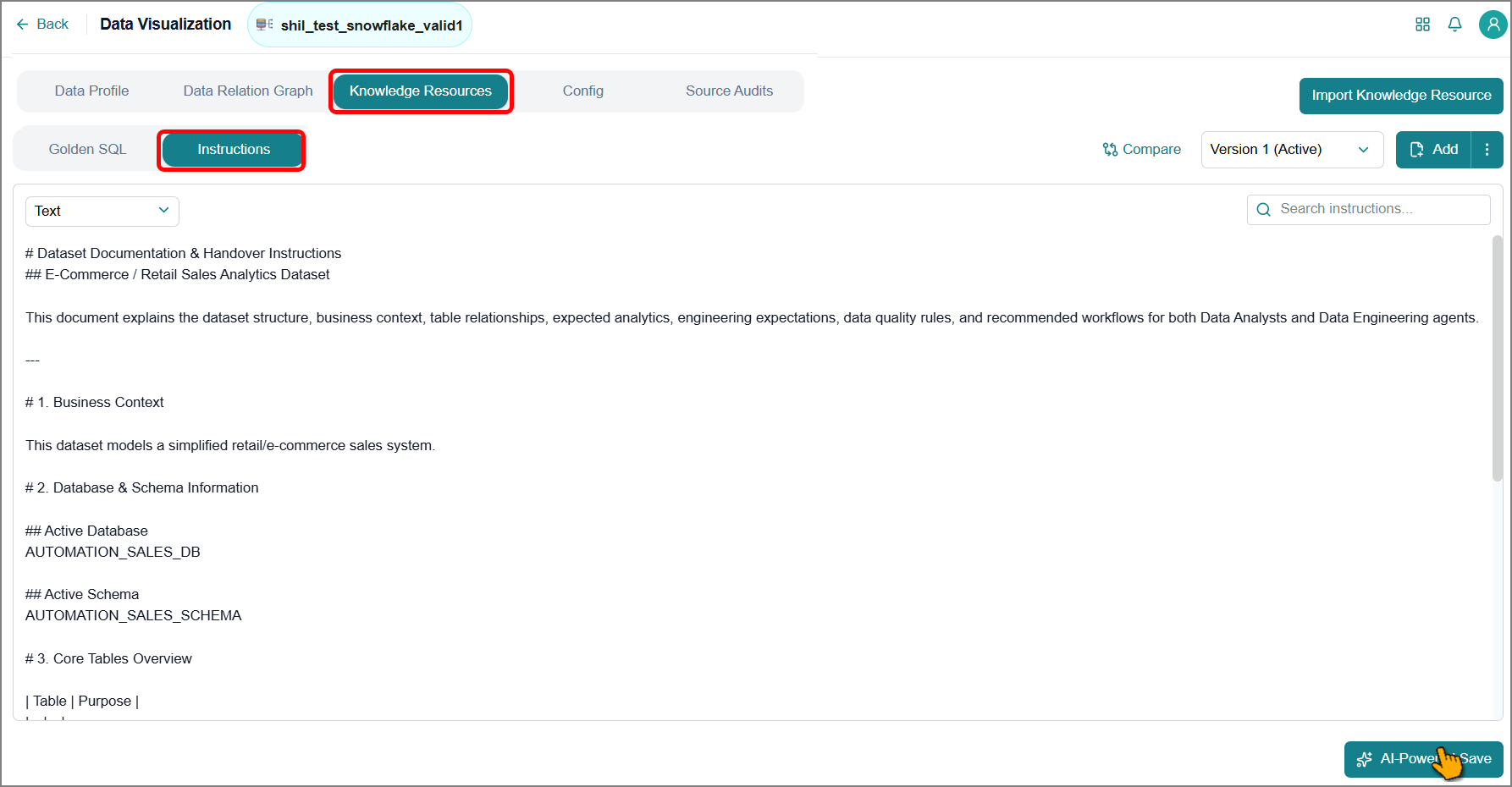Select the Knowledge Resources tab
This screenshot has width=1512, height=787.
[421, 91]
